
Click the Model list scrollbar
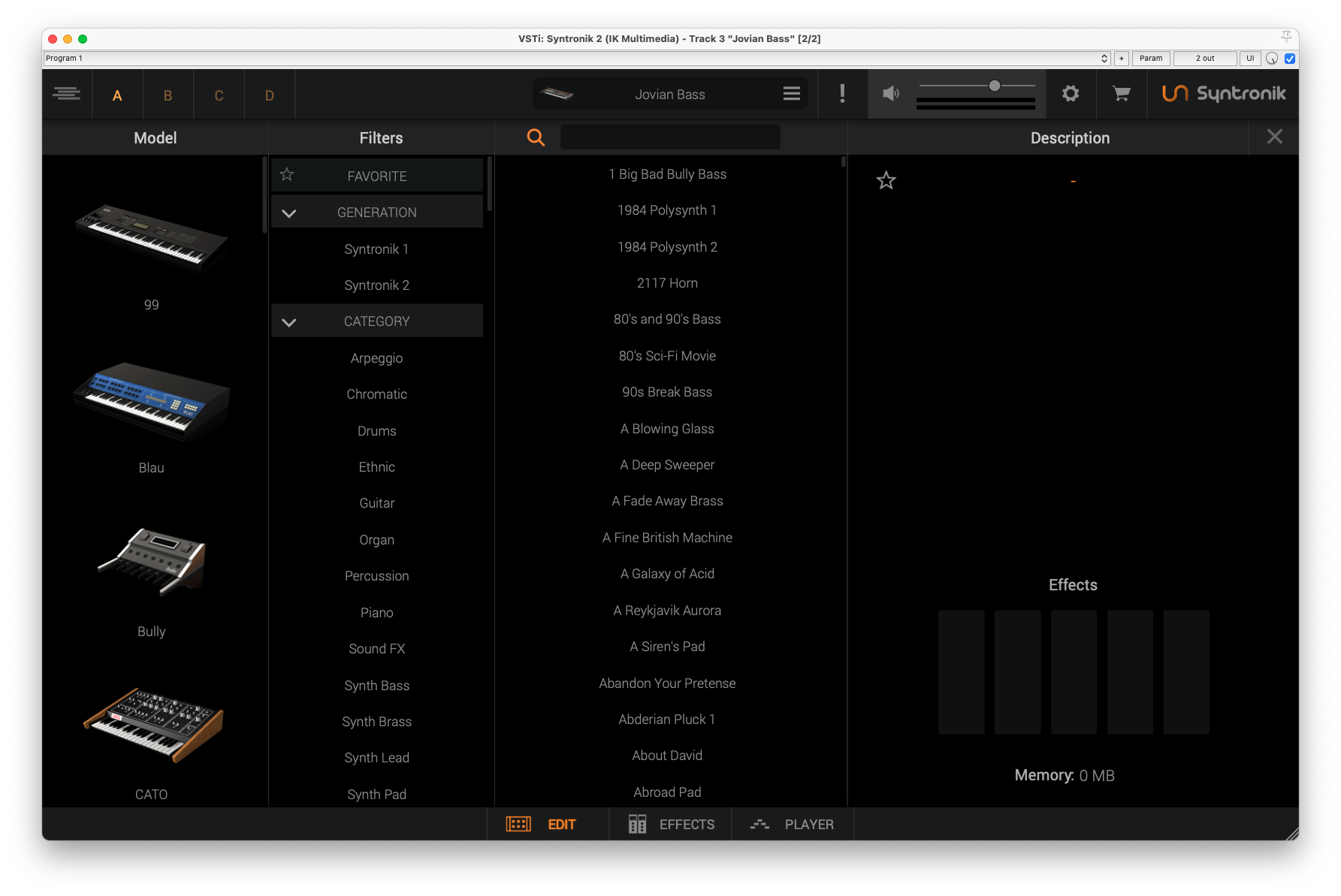pos(264,195)
